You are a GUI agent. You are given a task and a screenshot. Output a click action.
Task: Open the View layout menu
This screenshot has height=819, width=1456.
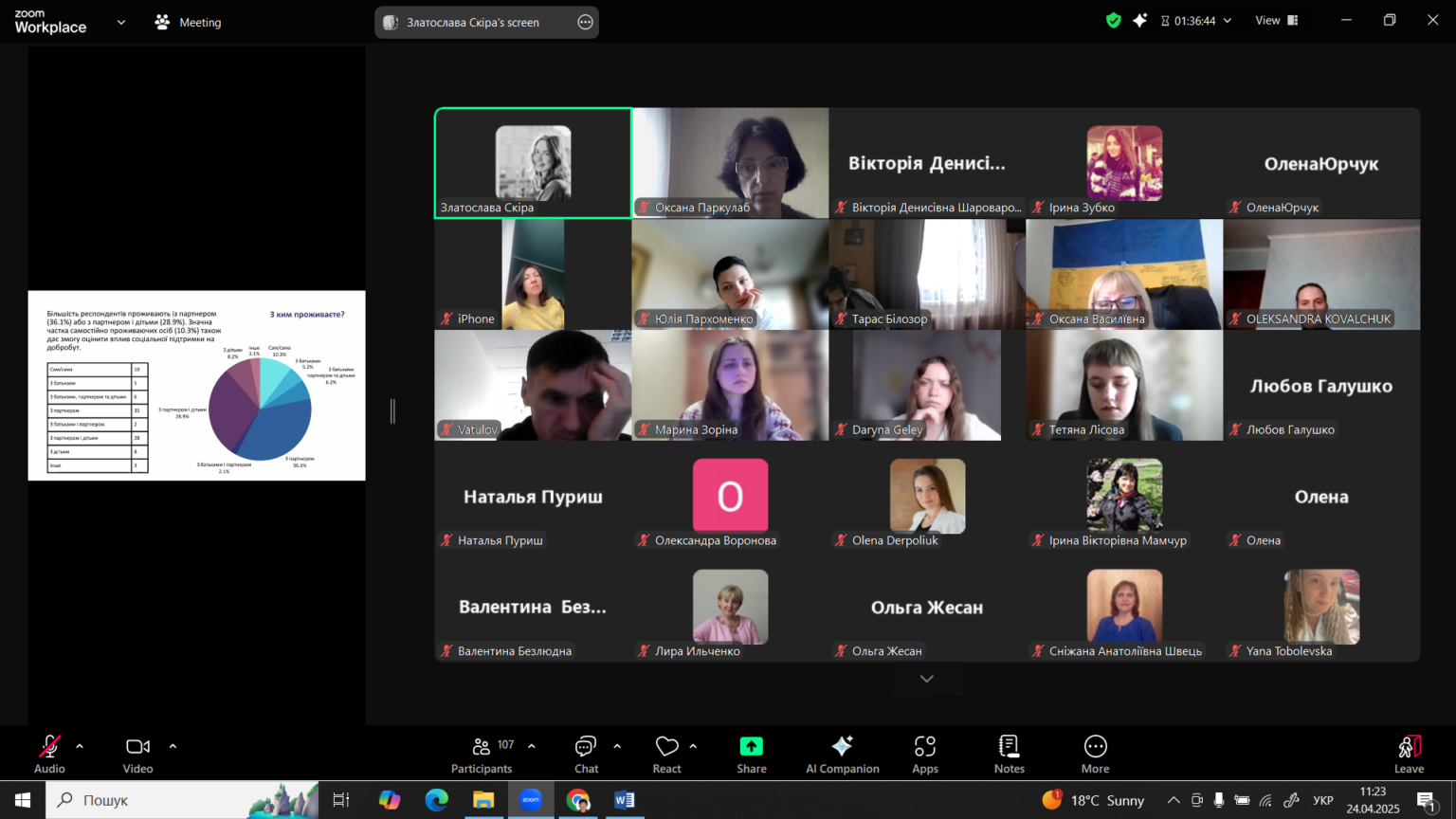point(1276,21)
